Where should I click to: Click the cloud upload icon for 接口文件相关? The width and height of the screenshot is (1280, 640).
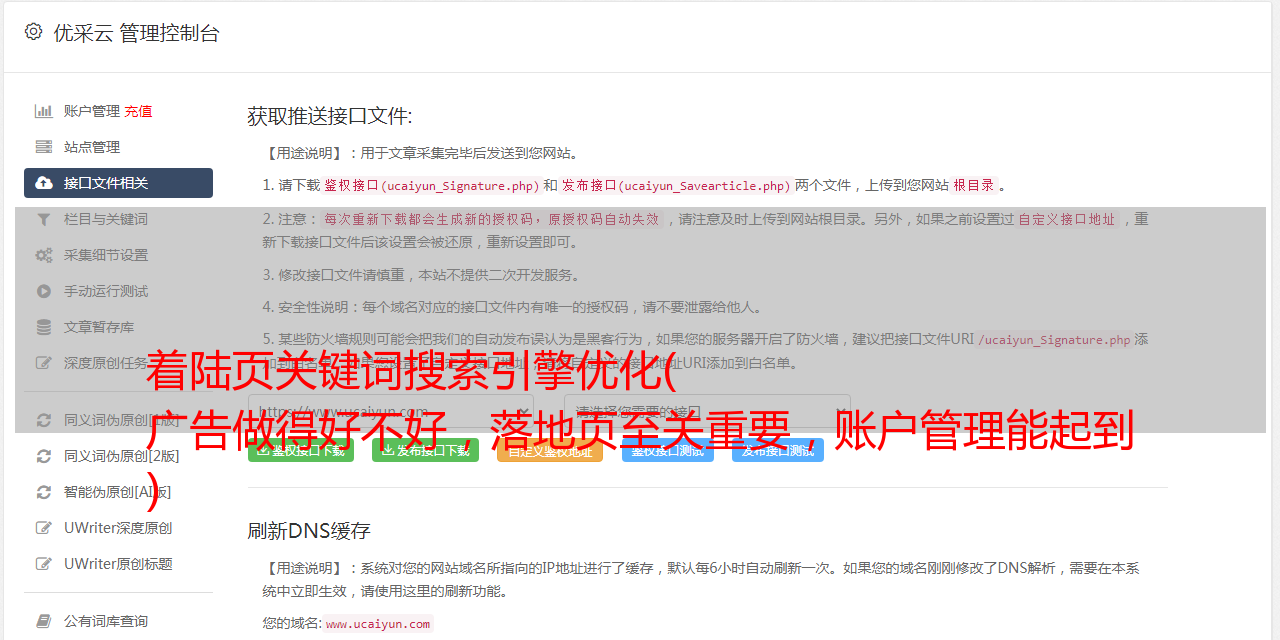tap(44, 183)
